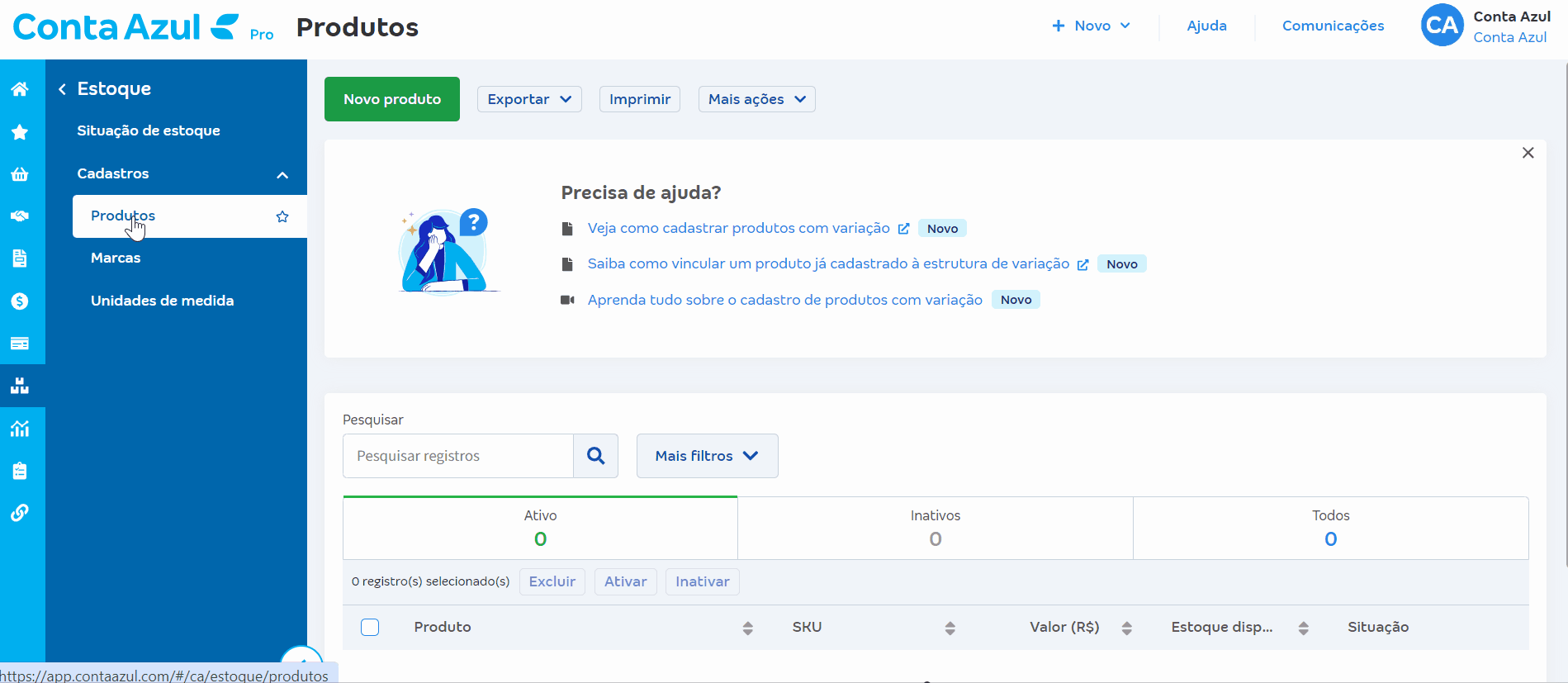Open the Comunicações link
Screen dimensions: 1568x683
click(1333, 26)
